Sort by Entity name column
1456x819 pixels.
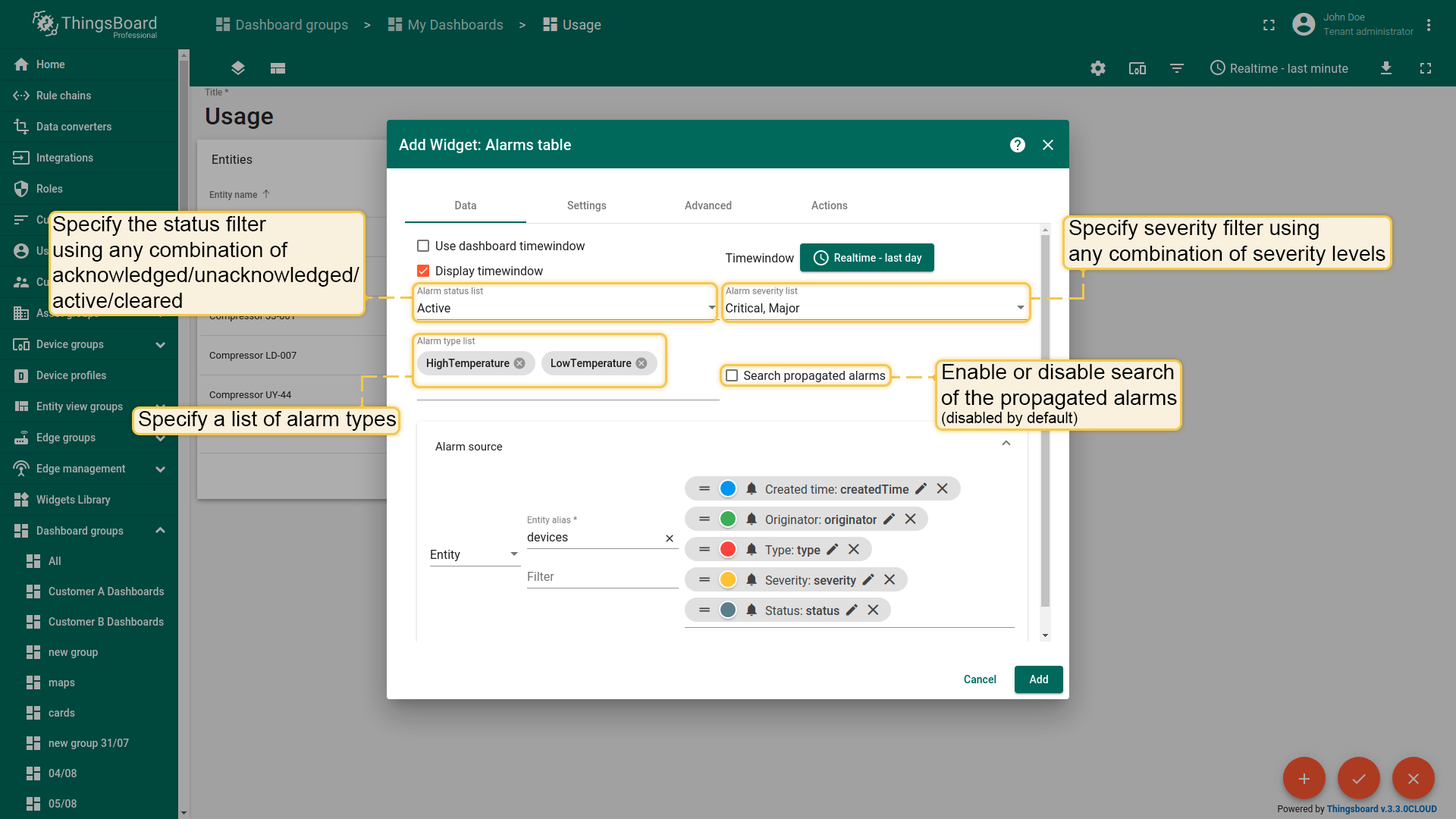(x=240, y=195)
